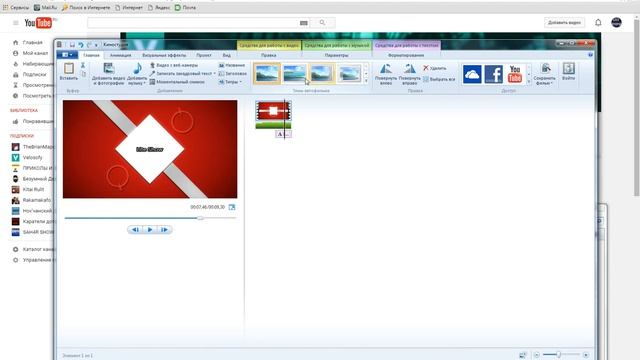The width and height of the screenshot is (640, 360).
Task: Click Webcam video (Видео с веб-камеры)
Action: pos(174,65)
